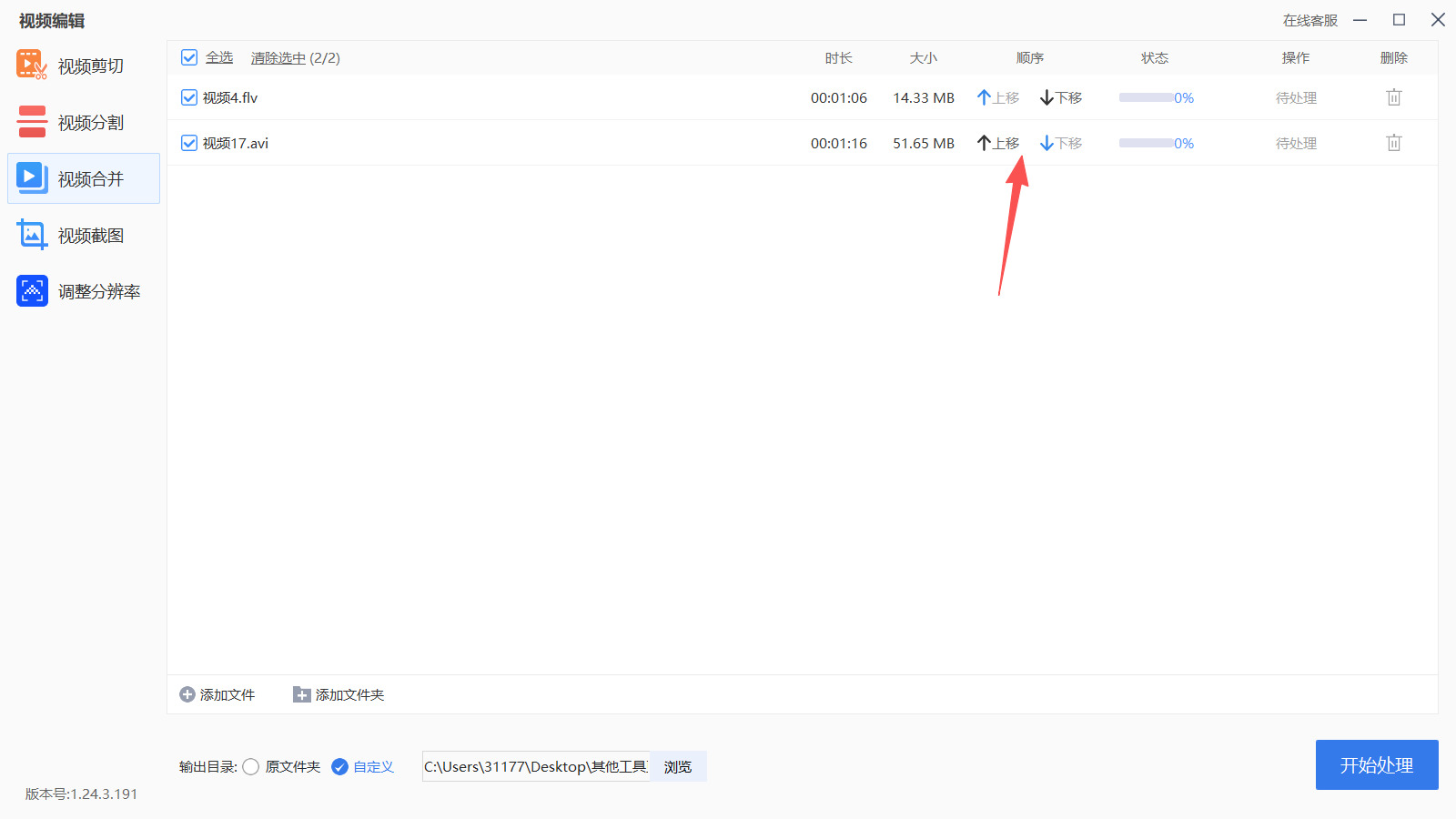Click size value 14.33 MB

click(924, 97)
